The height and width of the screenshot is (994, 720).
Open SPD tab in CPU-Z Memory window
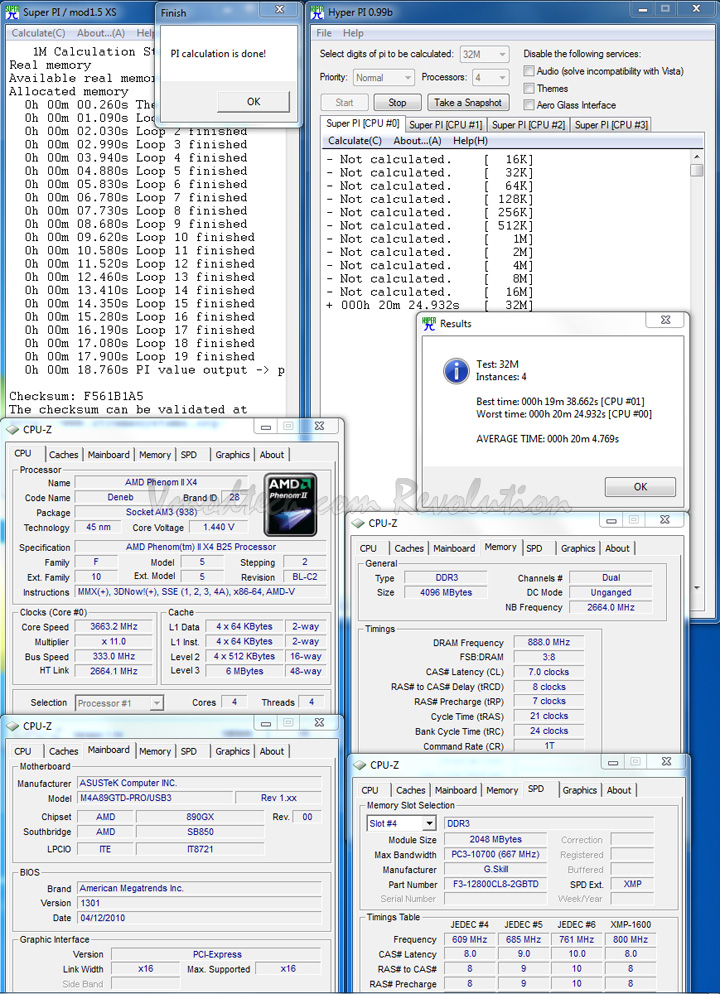point(534,548)
